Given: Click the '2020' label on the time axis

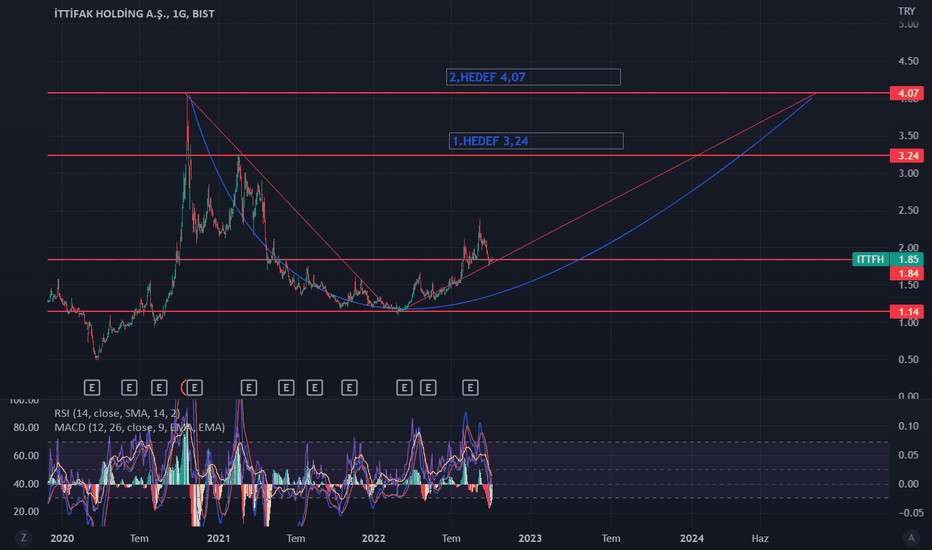Looking at the screenshot, I should click(62, 538).
